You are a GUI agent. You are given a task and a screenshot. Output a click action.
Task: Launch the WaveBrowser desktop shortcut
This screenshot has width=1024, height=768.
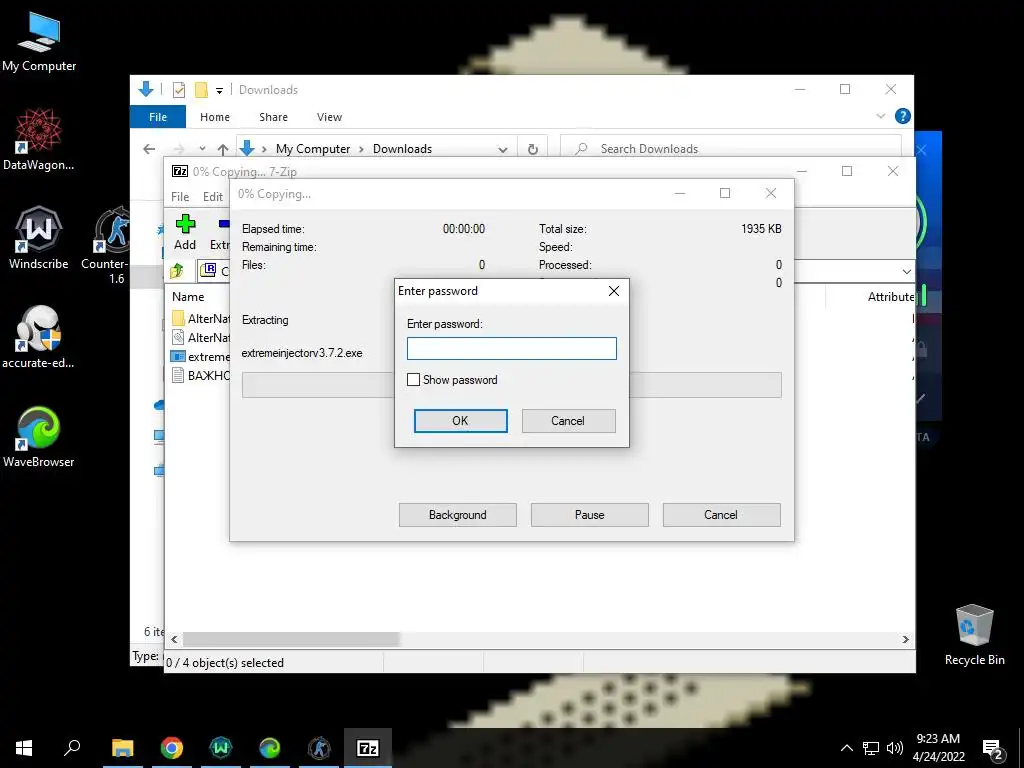(x=39, y=437)
